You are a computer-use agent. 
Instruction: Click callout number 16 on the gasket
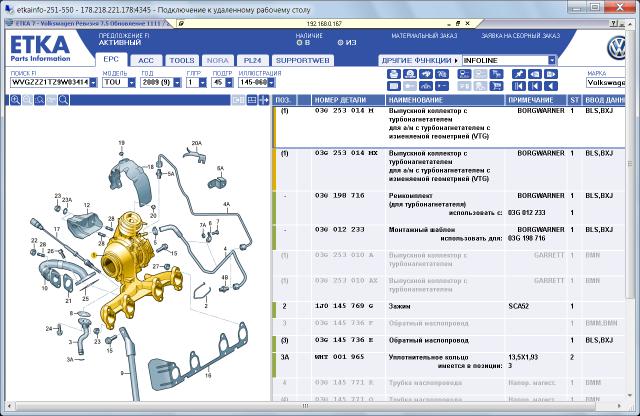208,375
